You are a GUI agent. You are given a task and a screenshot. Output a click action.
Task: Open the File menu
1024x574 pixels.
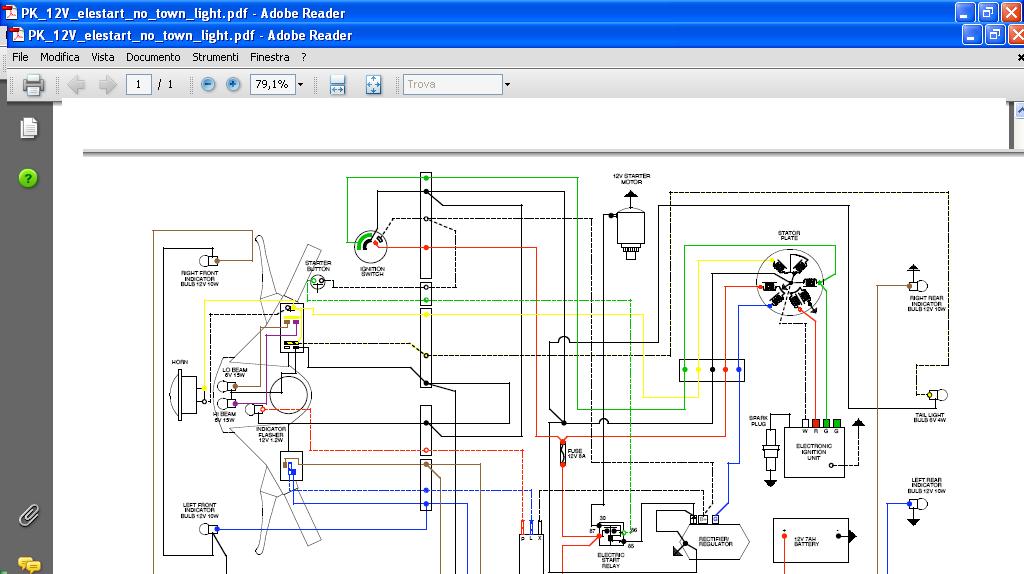tap(20, 57)
